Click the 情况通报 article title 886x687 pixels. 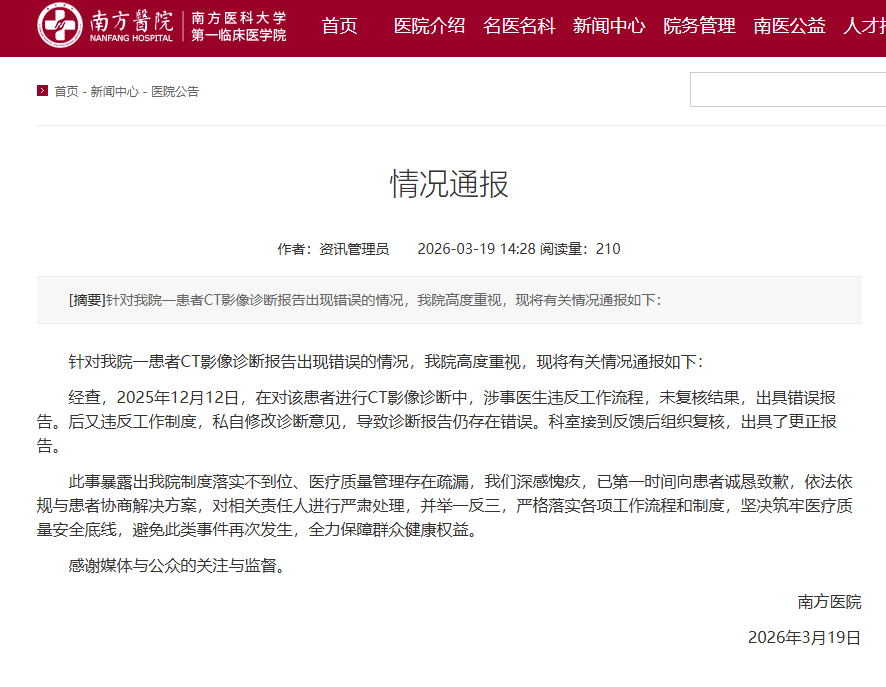point(449,184)
